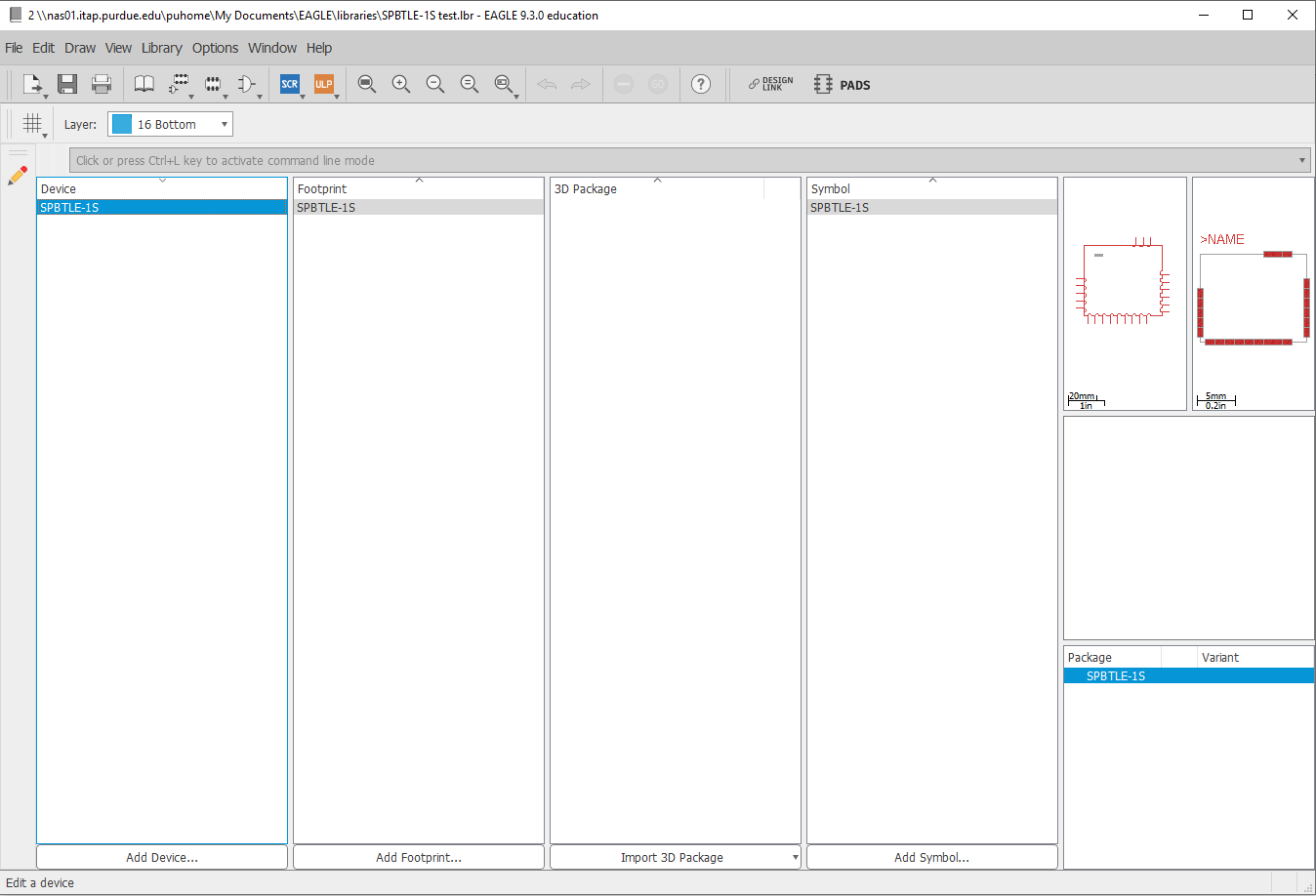
Task: Open help with the question mark icon
Action: pyautogui.click(x=701, y=84)
